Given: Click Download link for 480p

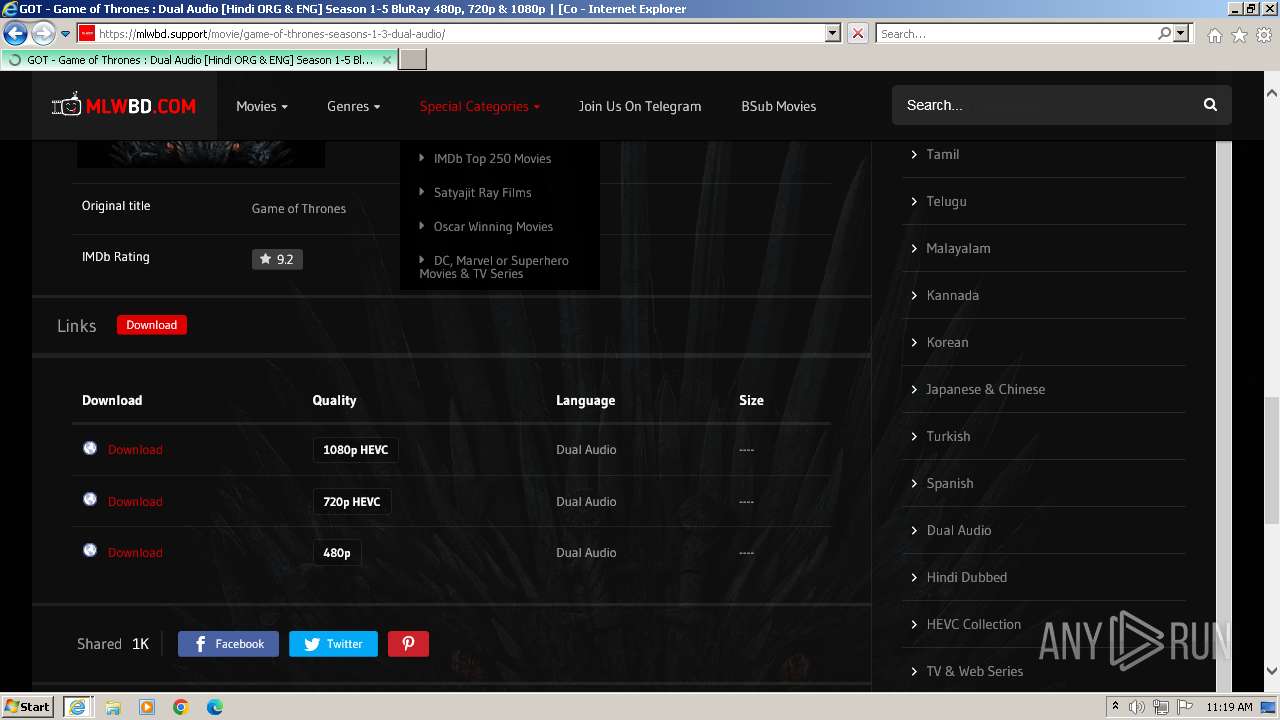Looking at the screenshot, I should 135,553.
